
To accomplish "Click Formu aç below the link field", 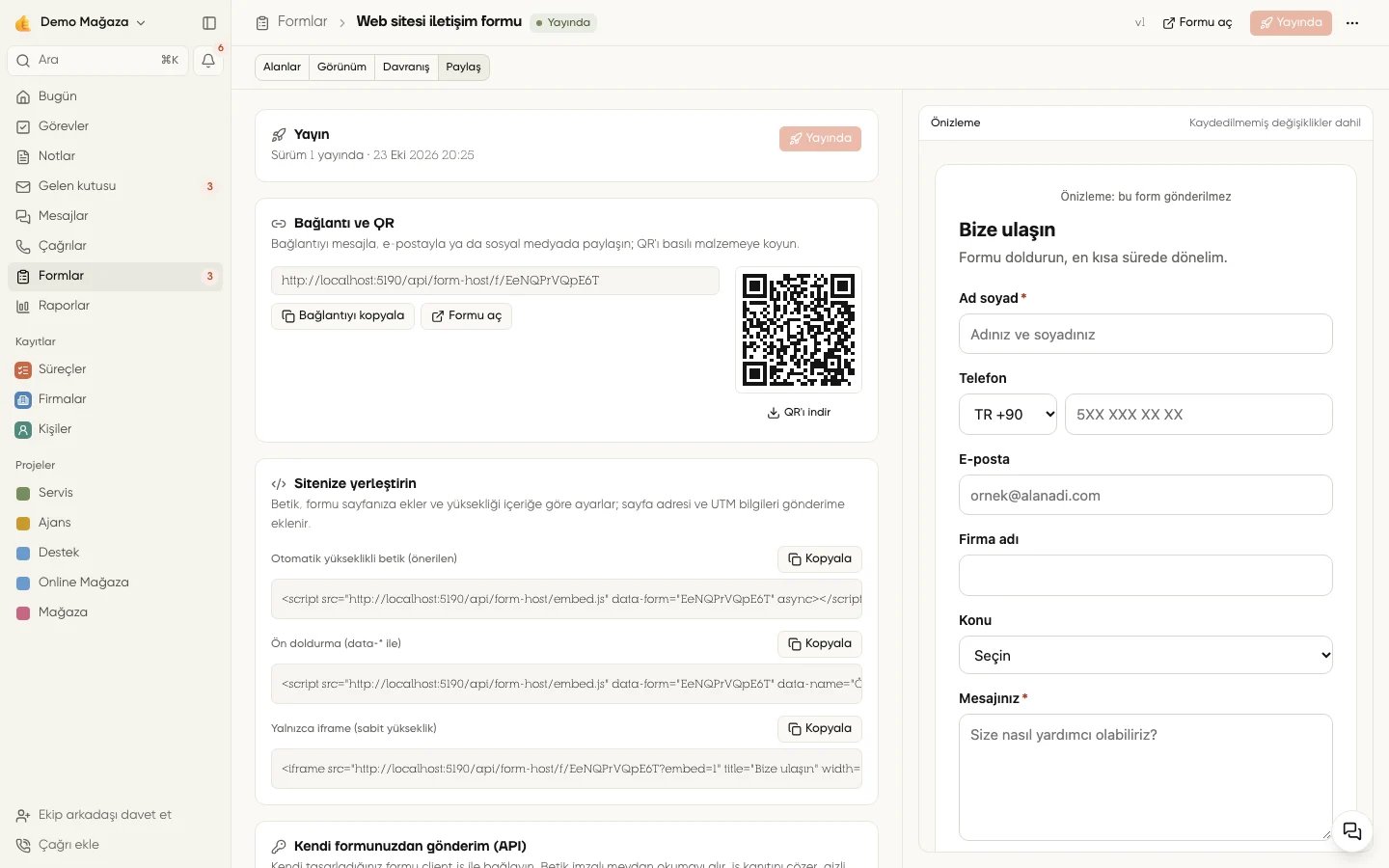I will tap(466, 316).
